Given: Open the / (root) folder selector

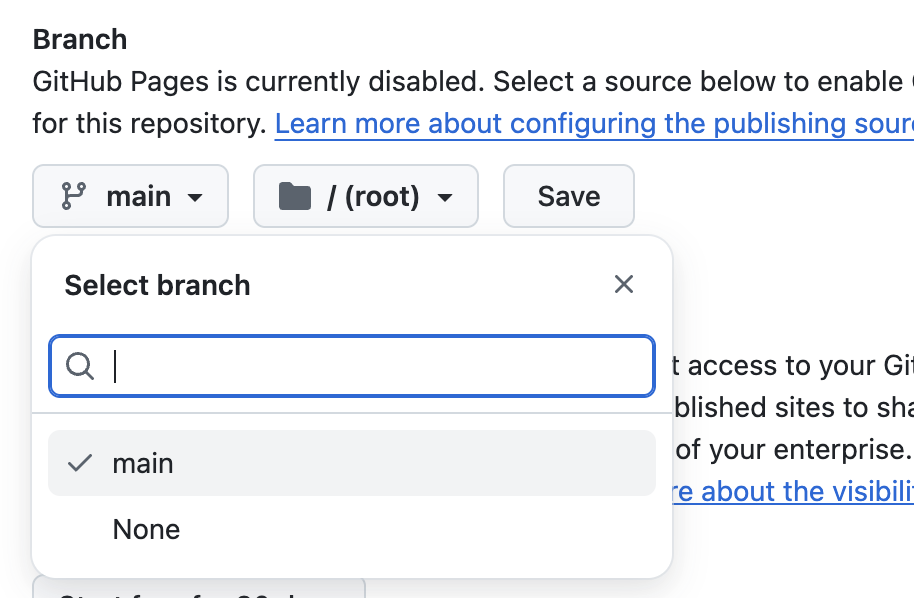Looking at the screenshot, I should [366, 196].
